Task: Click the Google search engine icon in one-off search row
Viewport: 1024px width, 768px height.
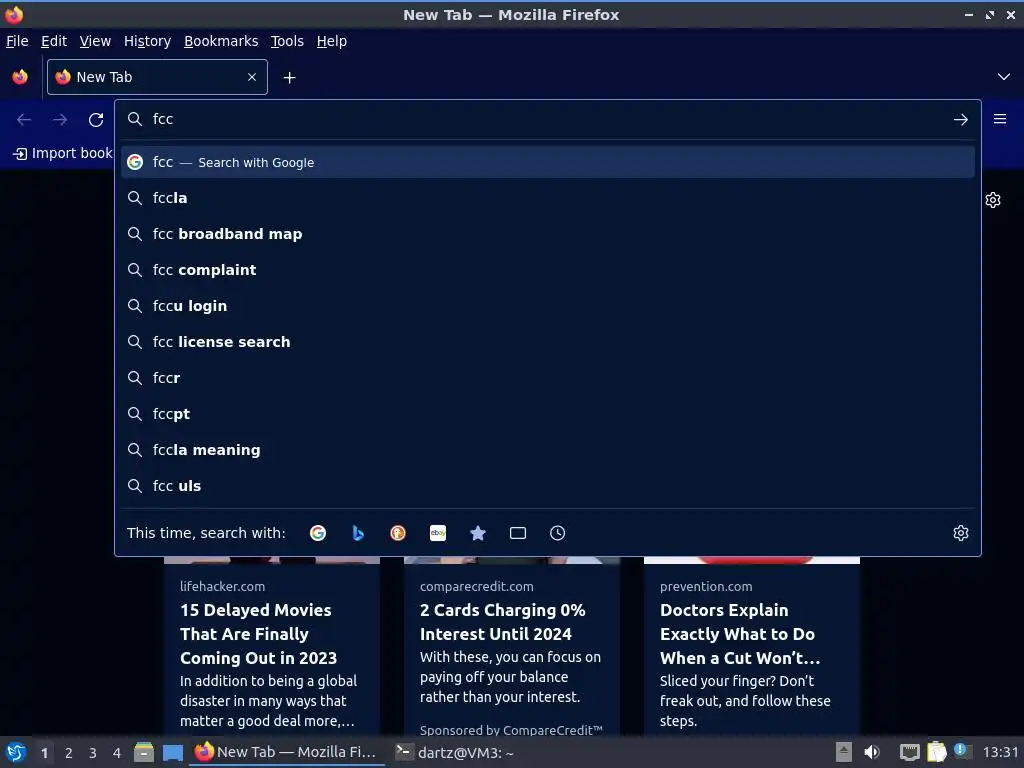Action: [x=318, y=533]
